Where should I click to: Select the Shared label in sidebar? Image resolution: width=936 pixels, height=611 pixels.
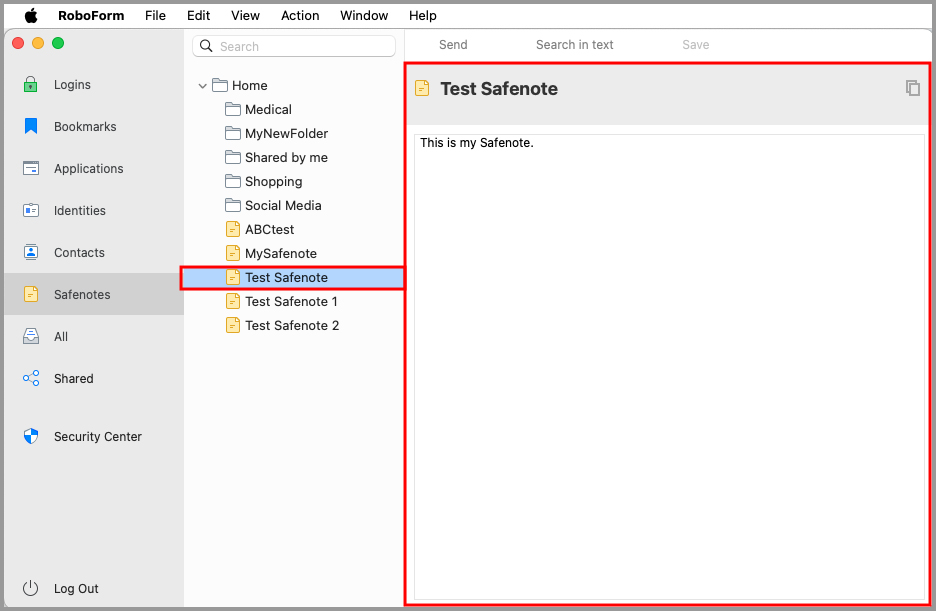click(73, 378)
